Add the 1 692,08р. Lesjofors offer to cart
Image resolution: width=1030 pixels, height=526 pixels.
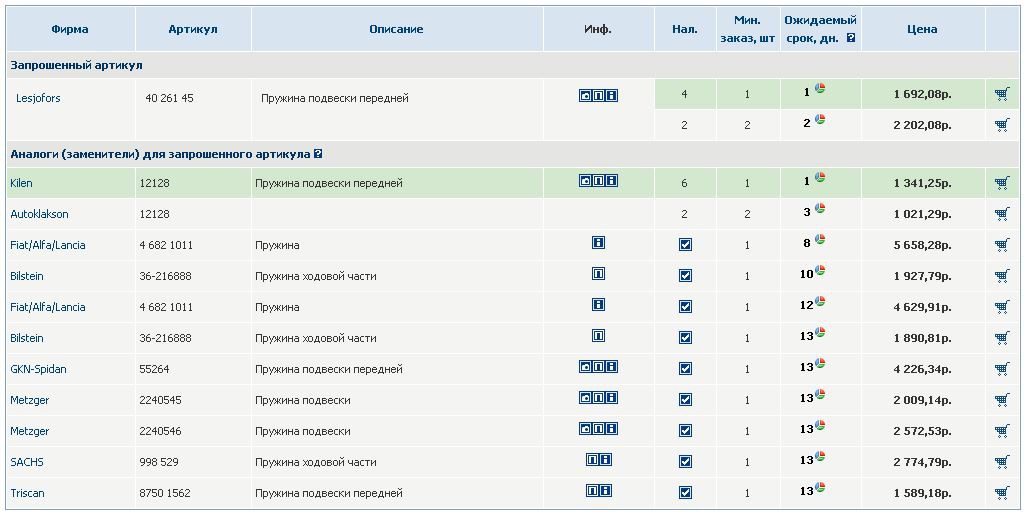1002,95
